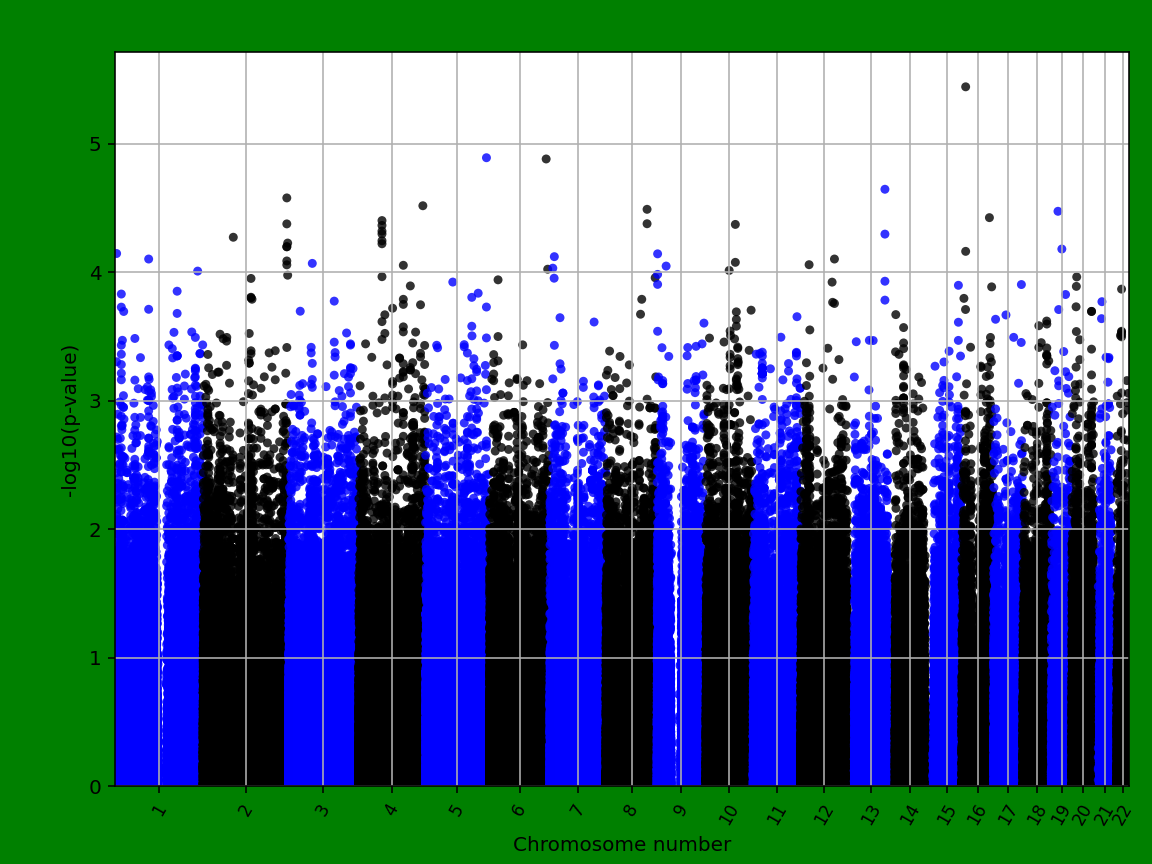Select the highest point above chromosome 15
The height and width of the screenshot is (864, 1152).
coord(966,87)
